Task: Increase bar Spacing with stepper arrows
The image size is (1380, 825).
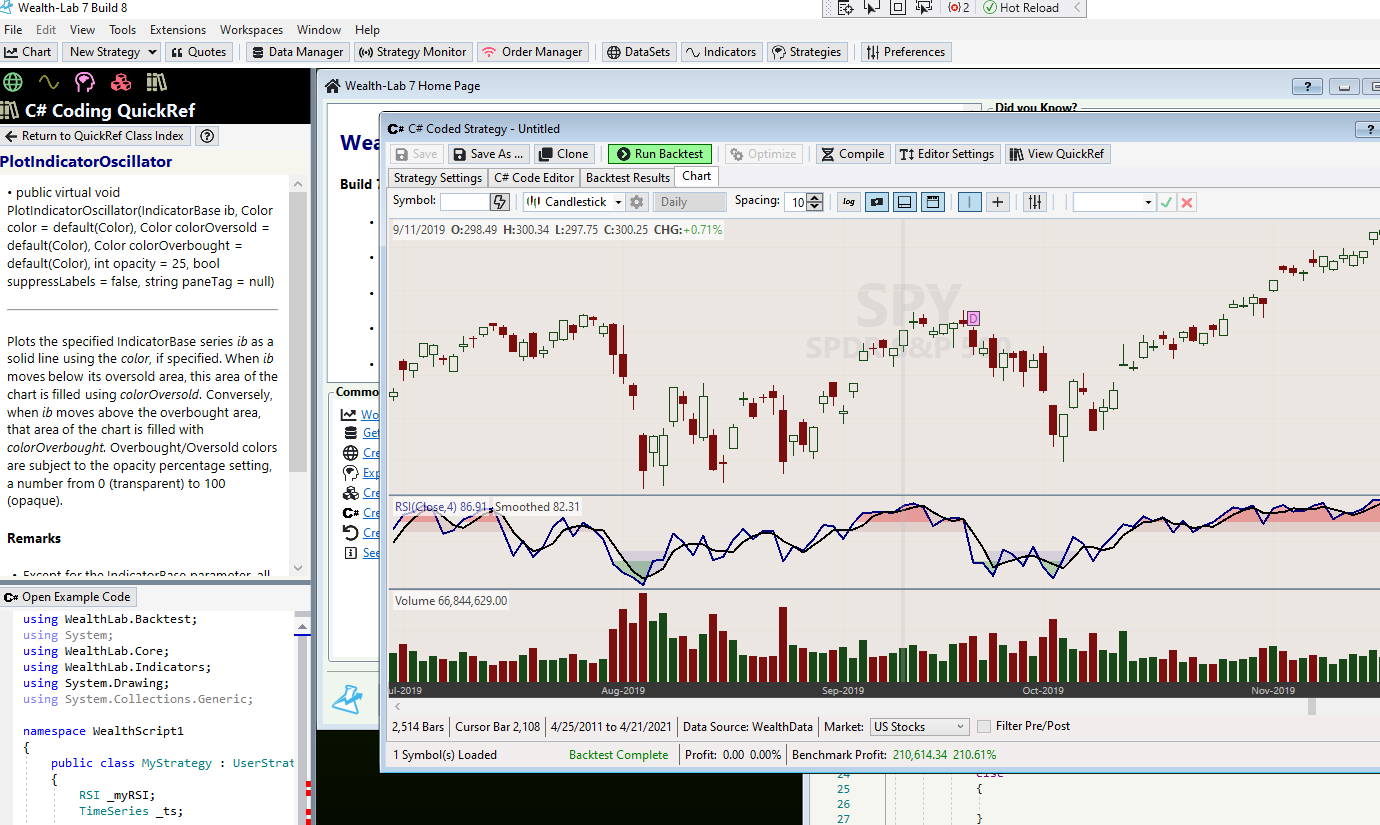Action: (815, 198)
